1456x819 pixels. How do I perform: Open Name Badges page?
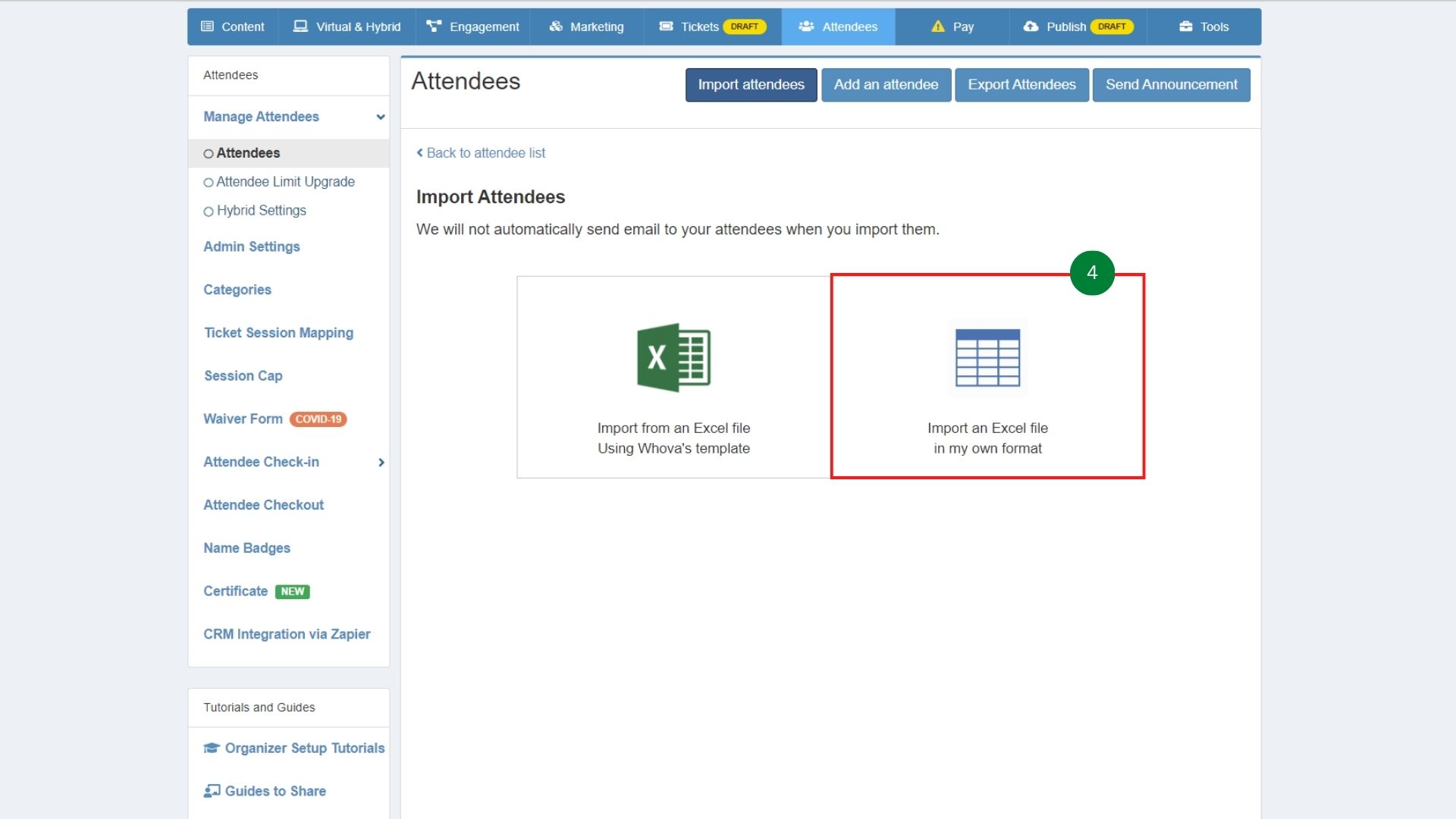pyautogui.click(x=246, y=548)
